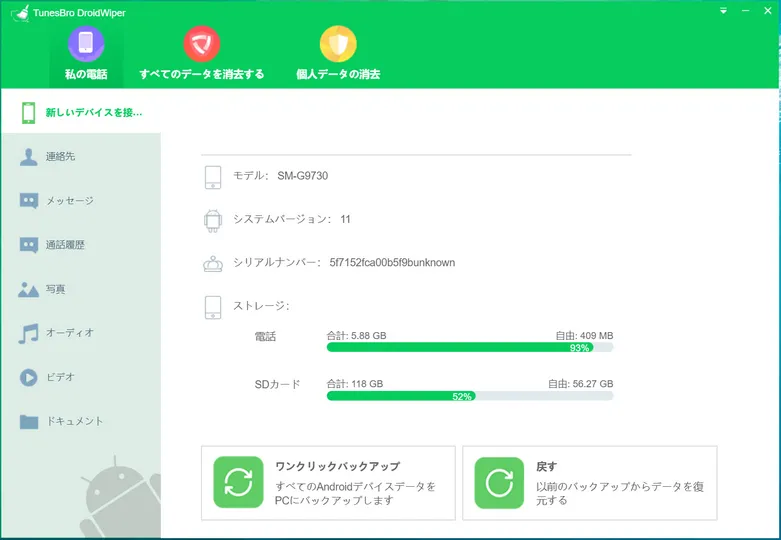Screen dimensions: 781x540
Task: Click the TunesBro DroidWiper title text
Action: point(79,13)
